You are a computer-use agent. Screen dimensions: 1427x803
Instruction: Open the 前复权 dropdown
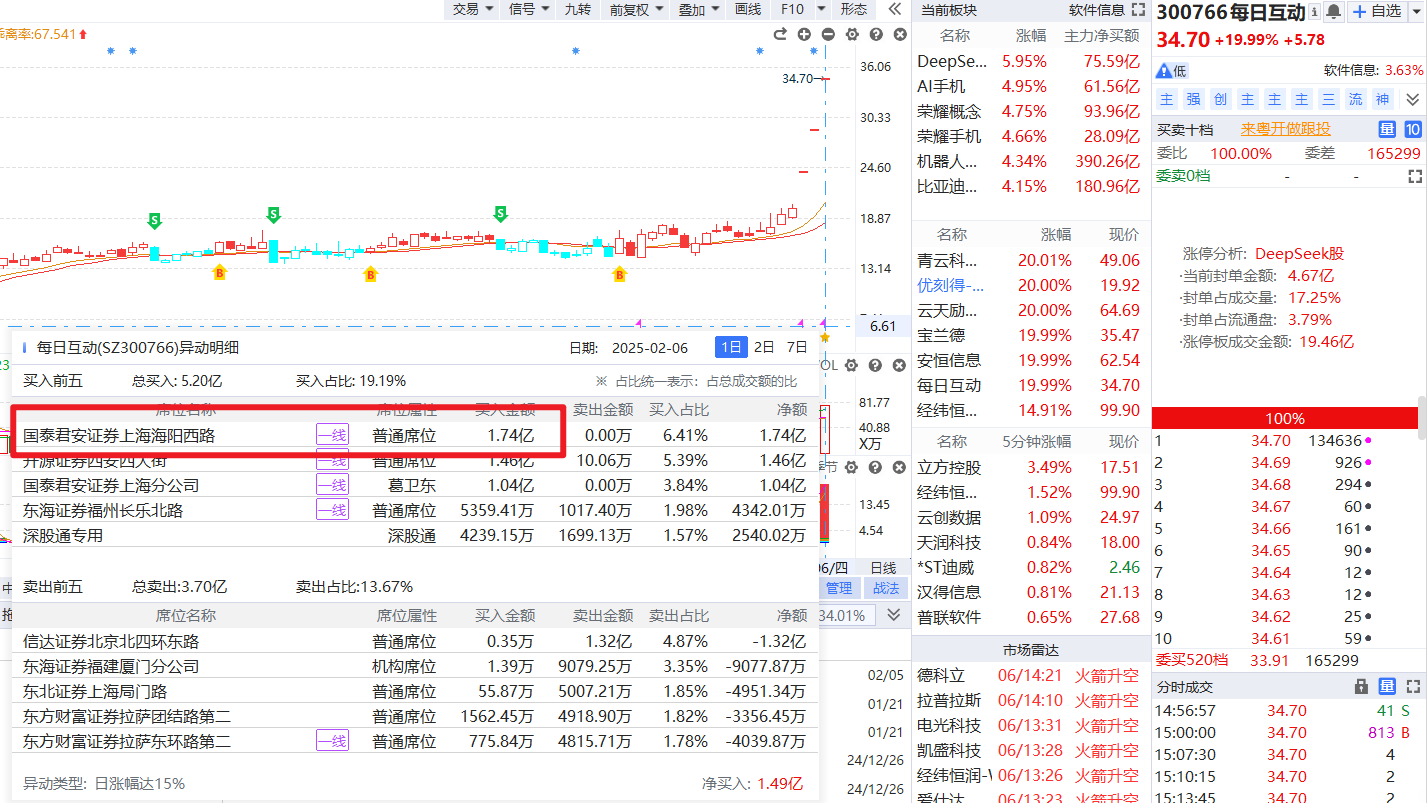[636, 9]
